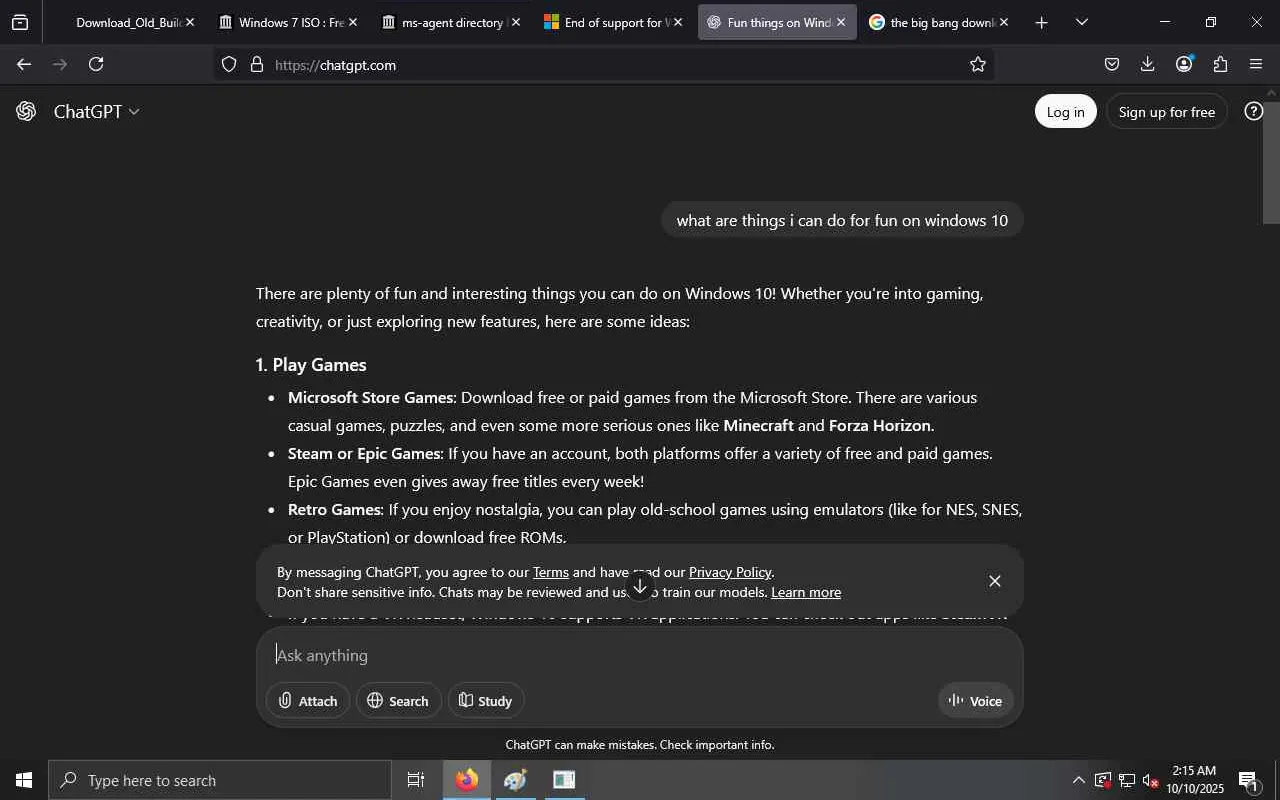Switch to the ms-agent directory tab
Viewport: 1280px width, 800px height.
pos(450,22)
